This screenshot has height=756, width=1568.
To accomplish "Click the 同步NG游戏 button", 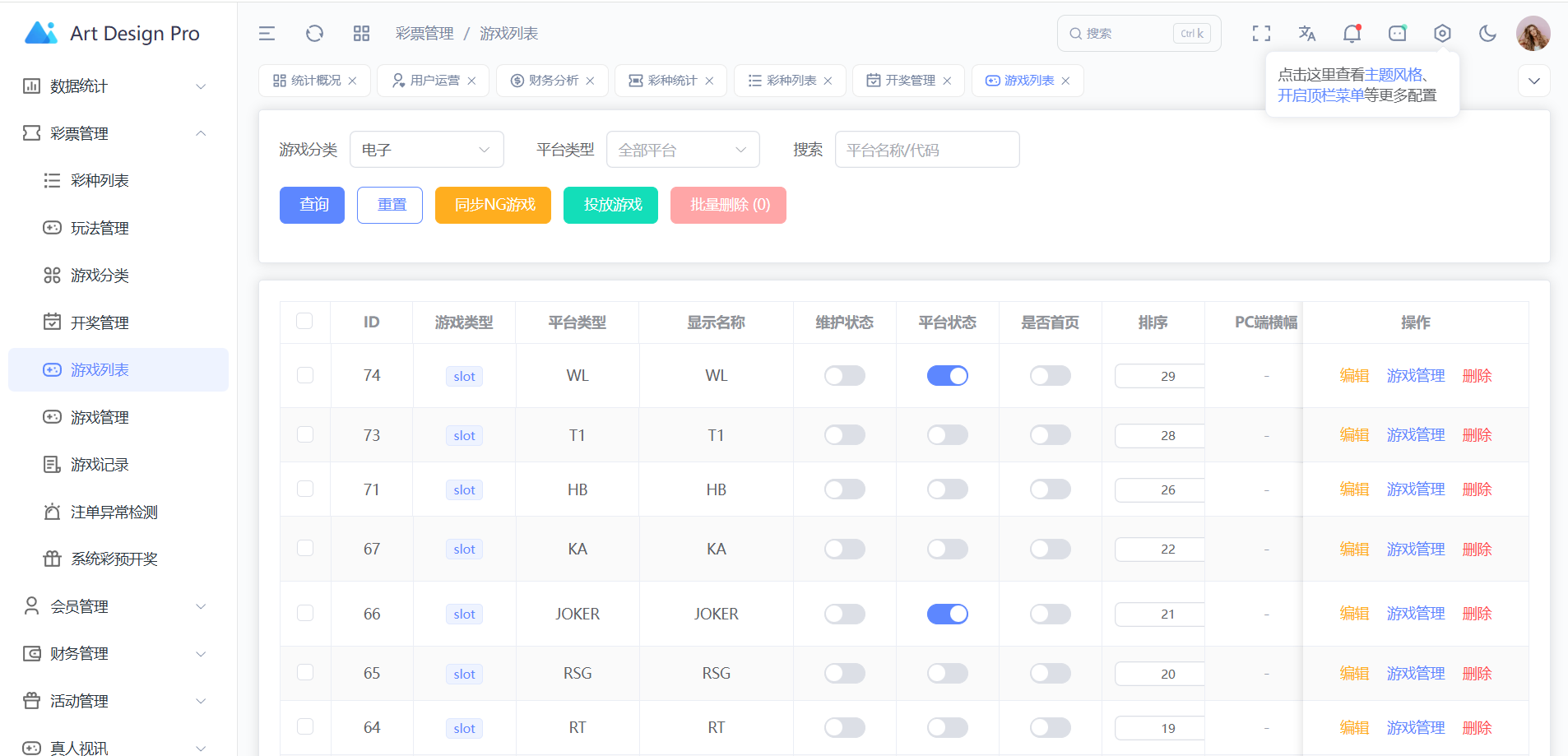I will (493, 205).
